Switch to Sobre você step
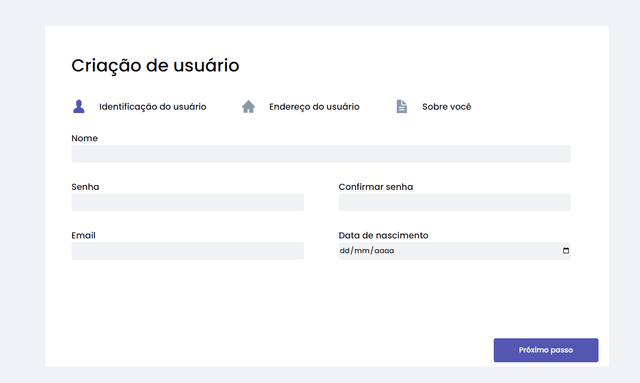The width and height of the screenshot is (640, 383). pos(447,107)
